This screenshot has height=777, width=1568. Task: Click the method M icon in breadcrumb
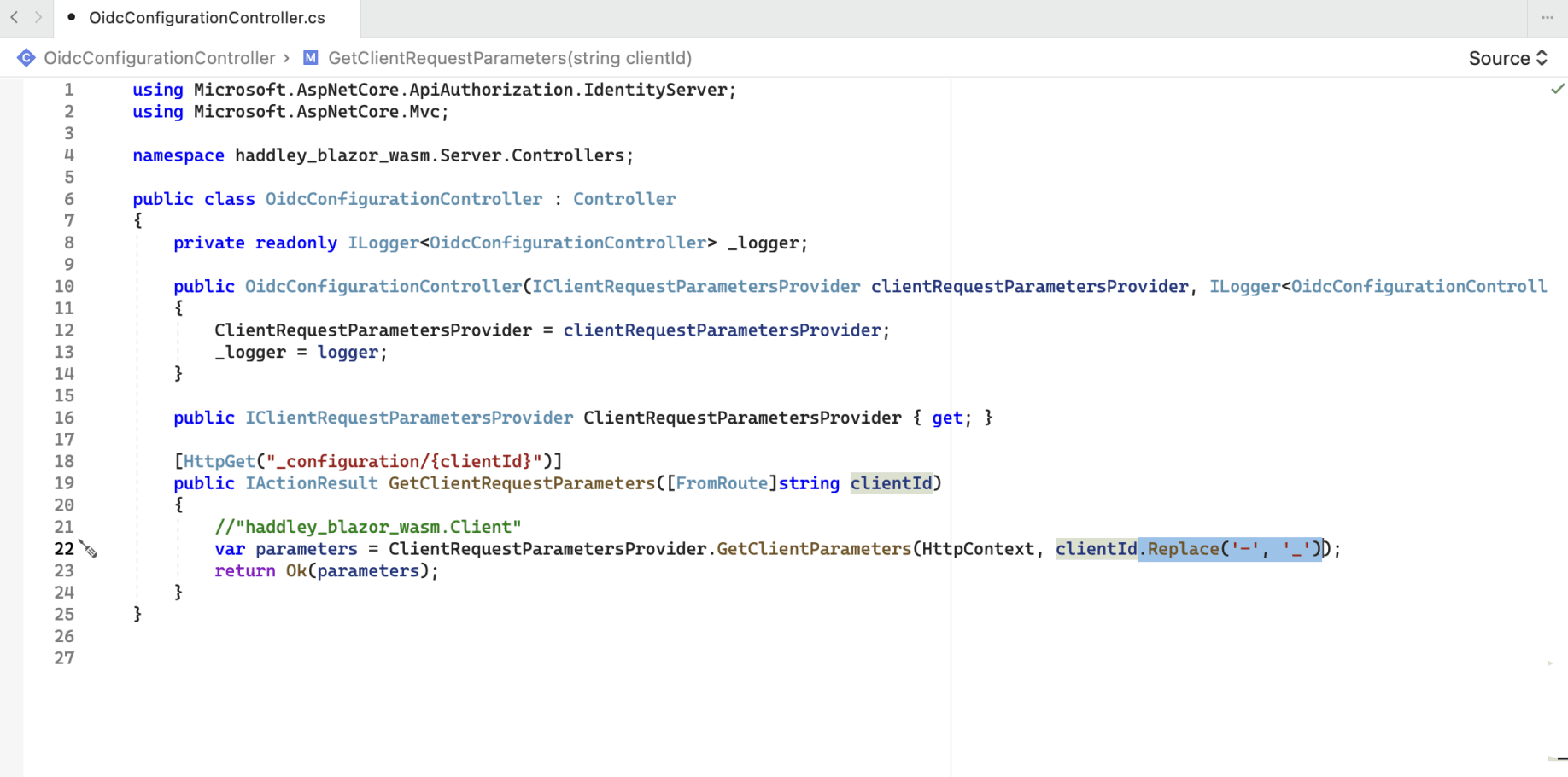point(311,58)
